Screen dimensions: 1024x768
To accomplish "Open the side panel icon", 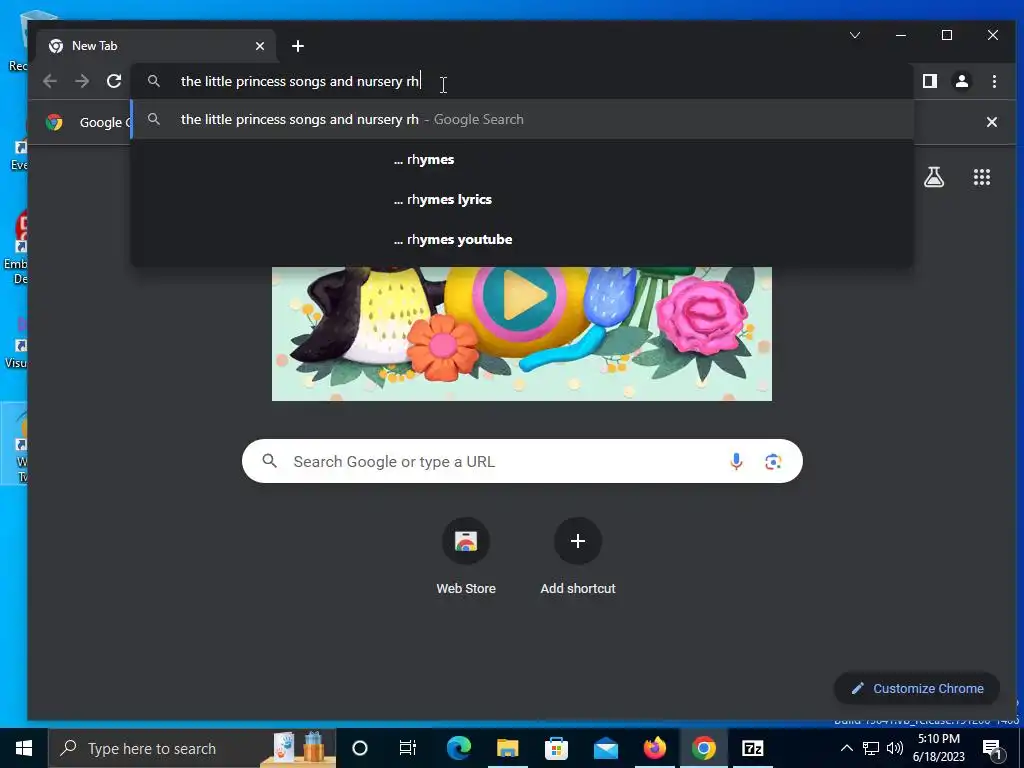I will pyautogui.click(x=929, y=81).
